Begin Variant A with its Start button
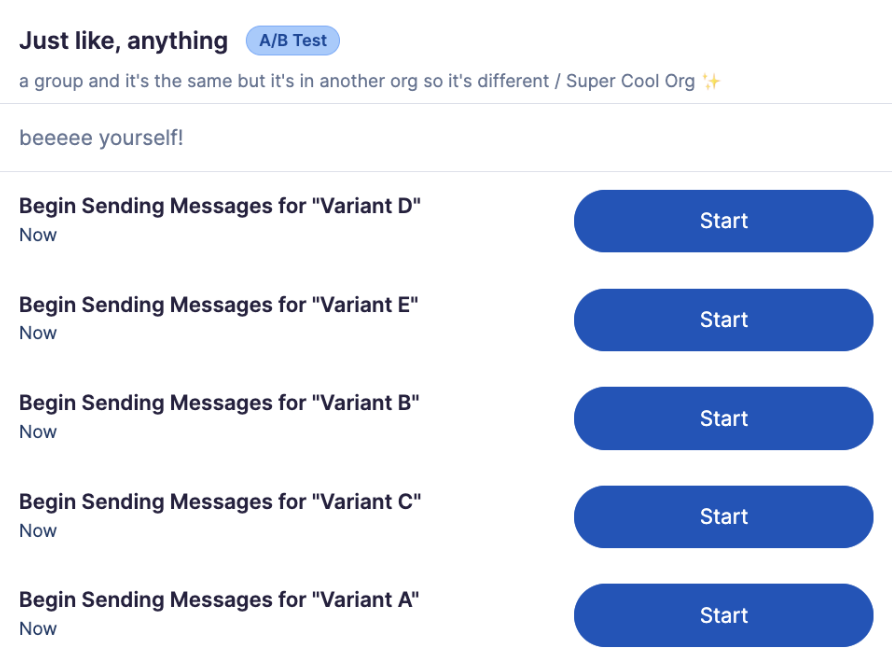Image resolution: width=892 pixels, height=662 pixels. (x=723, y=615)
